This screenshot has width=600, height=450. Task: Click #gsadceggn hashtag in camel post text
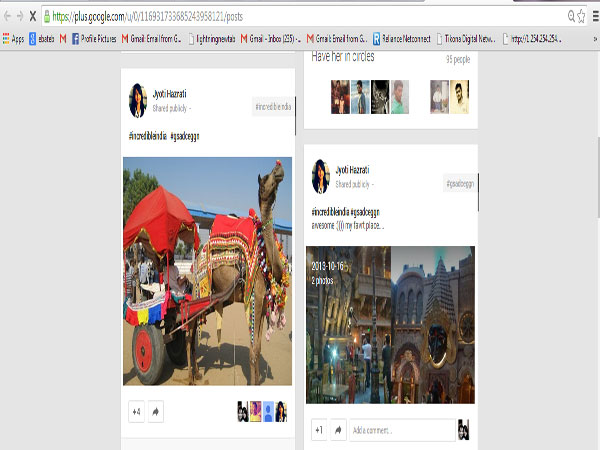[185, 136]
